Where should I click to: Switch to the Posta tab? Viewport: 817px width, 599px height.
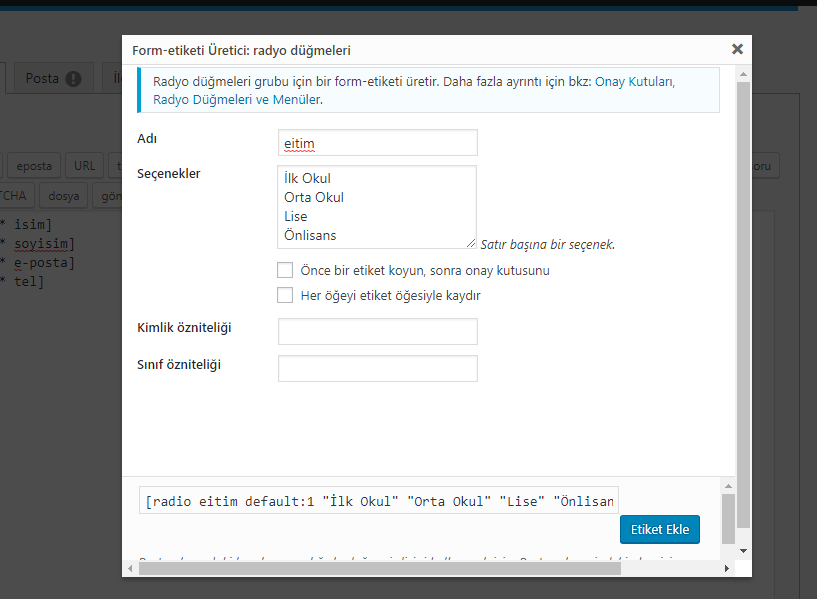point(53,78)
